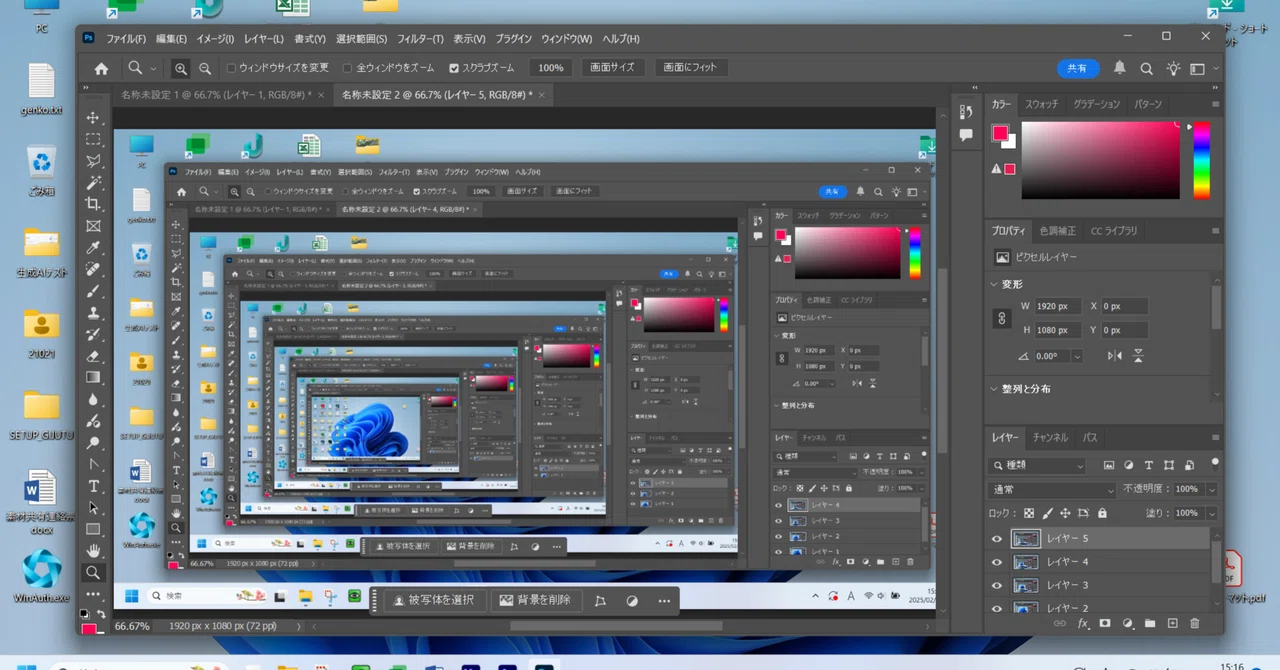Click the delete layer trash icon
The height and width of the screenshot is (670, 1280).
pos(1194,623)
